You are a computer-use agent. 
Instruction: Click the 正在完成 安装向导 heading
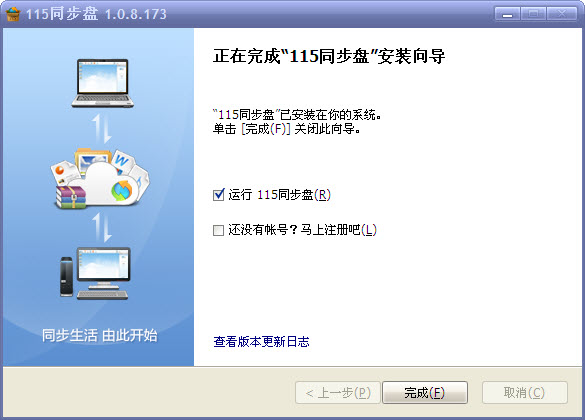[x=329, y=56]
